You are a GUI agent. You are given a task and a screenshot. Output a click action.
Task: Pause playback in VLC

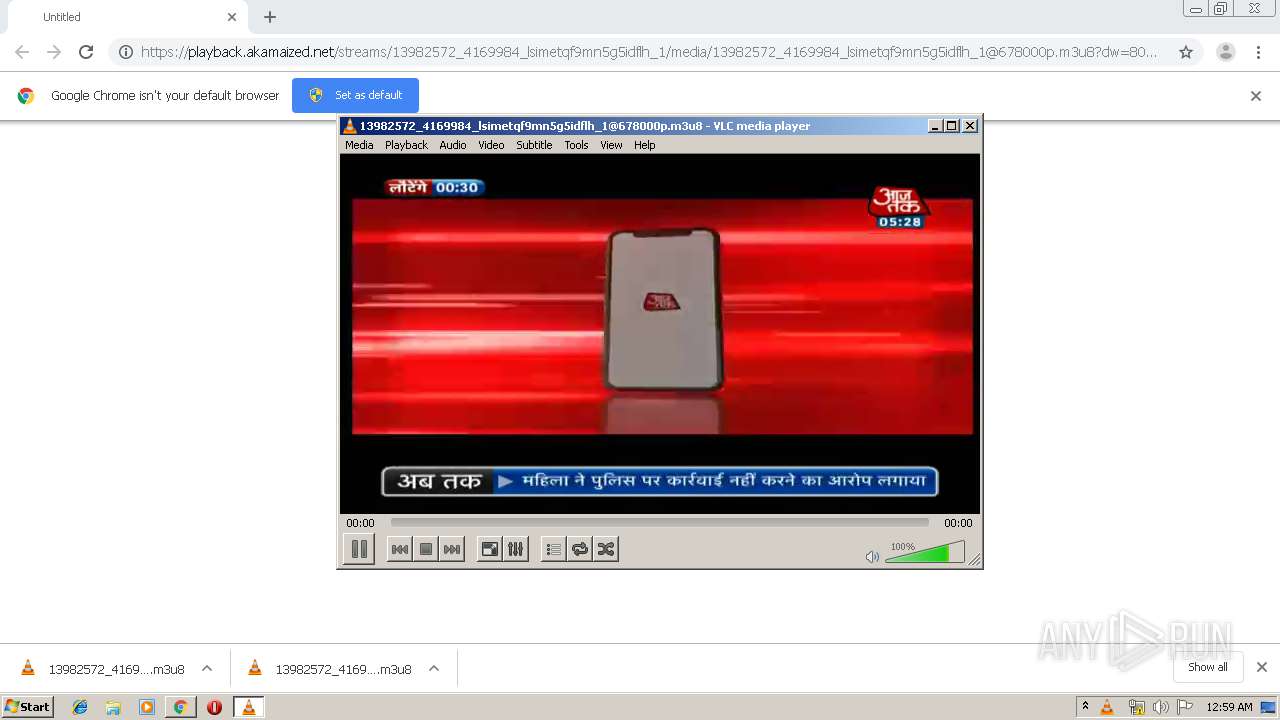click(x=359, y=549)
